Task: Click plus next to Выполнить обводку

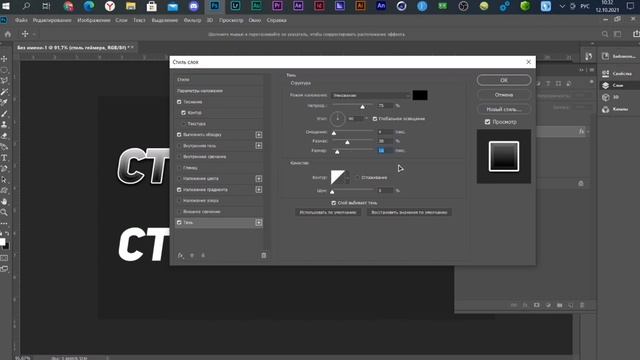Action: tap(259, 135)
